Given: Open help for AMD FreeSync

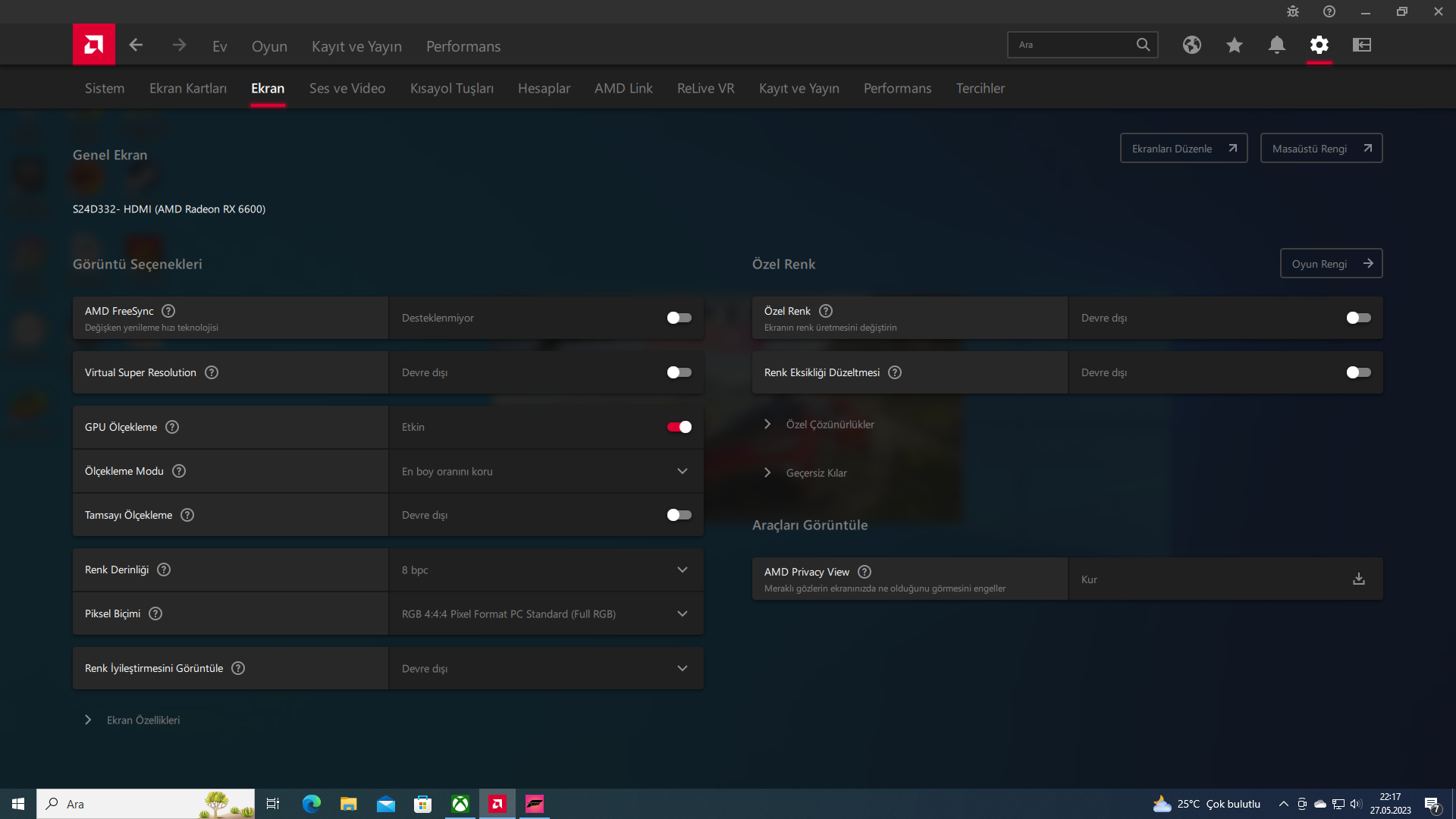Looking at the screenshot, I should pos(168,311).
